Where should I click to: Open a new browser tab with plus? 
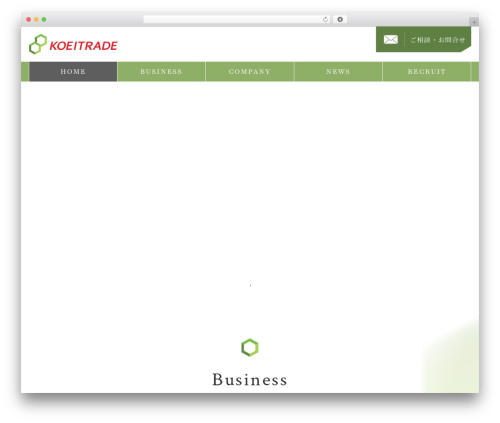point(474,22)
